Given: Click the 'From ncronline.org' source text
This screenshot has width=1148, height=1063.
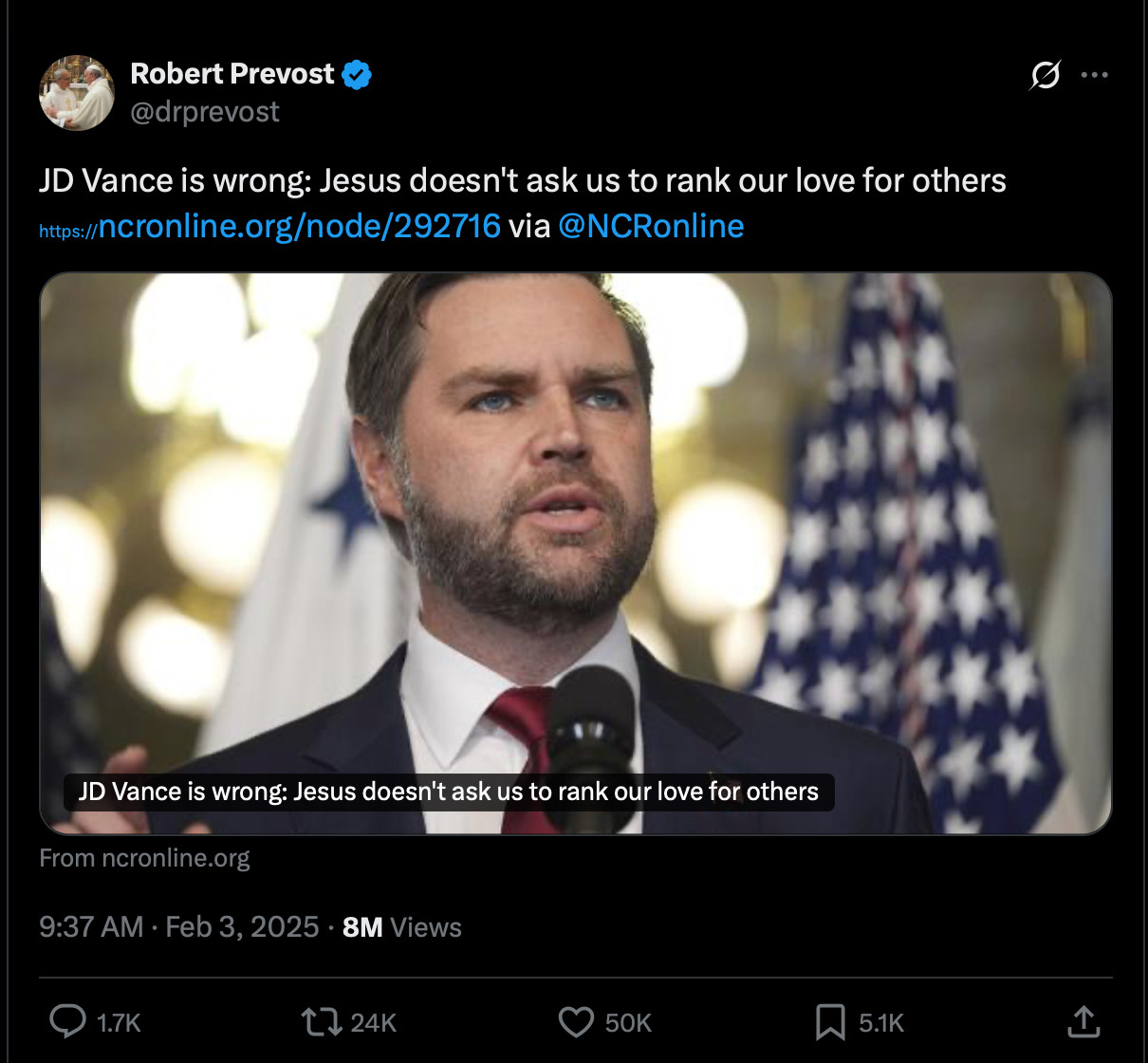Looking at the screenshot, I should 144,858.
